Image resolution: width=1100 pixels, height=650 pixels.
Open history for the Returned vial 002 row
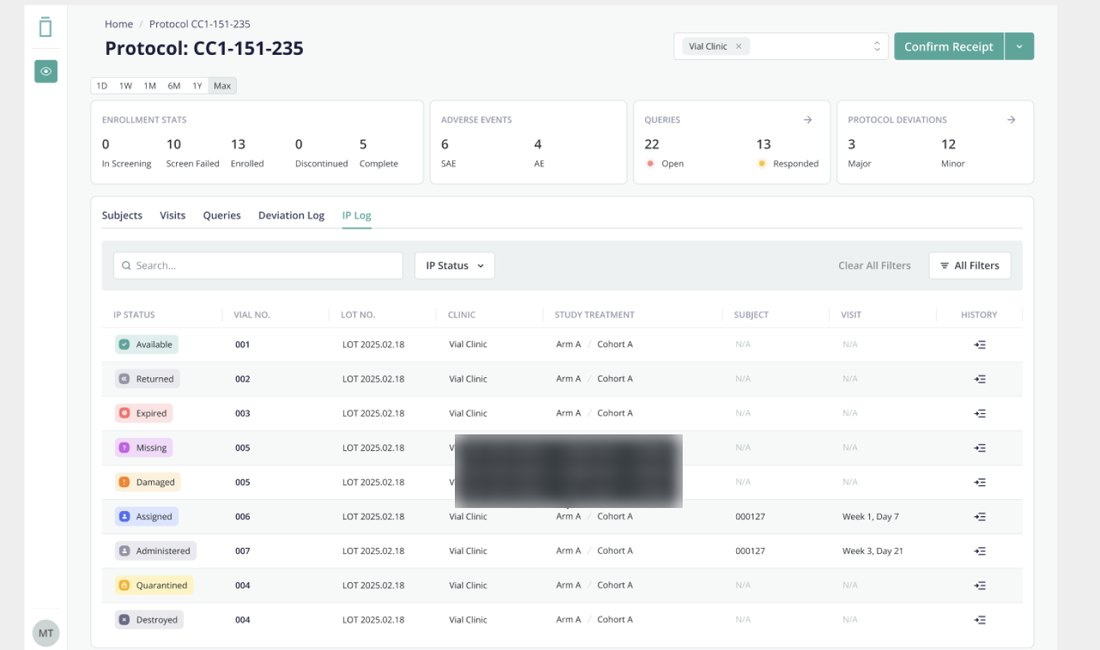[x=979, y=379]
